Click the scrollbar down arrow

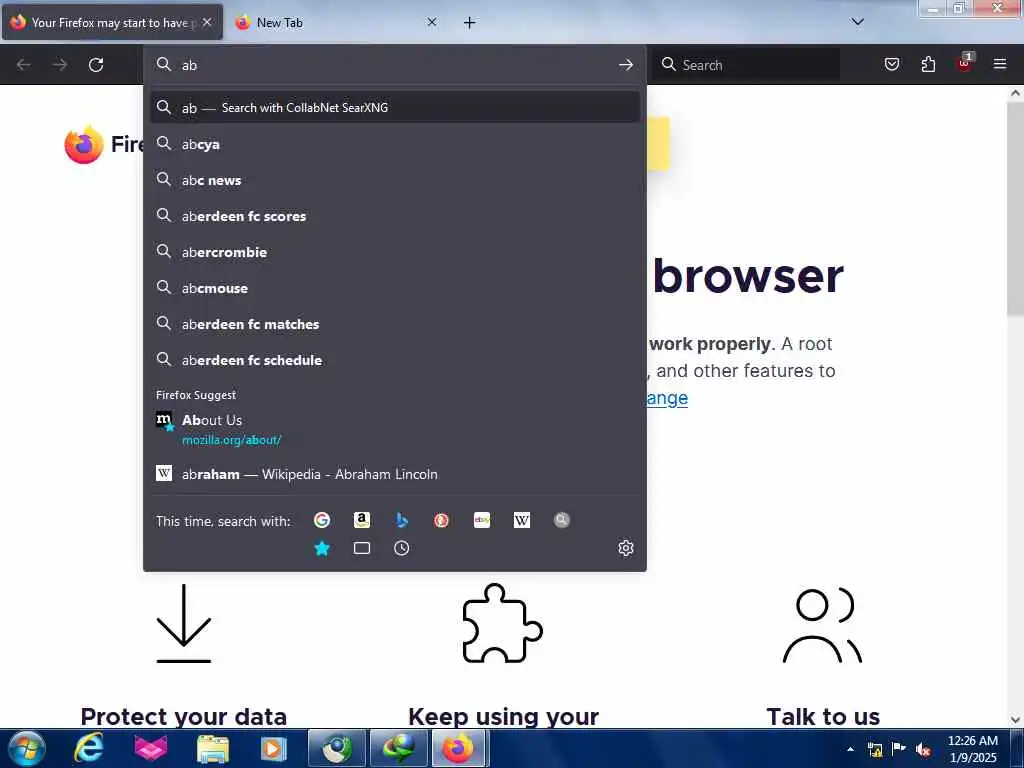(x=1015, y=720)
